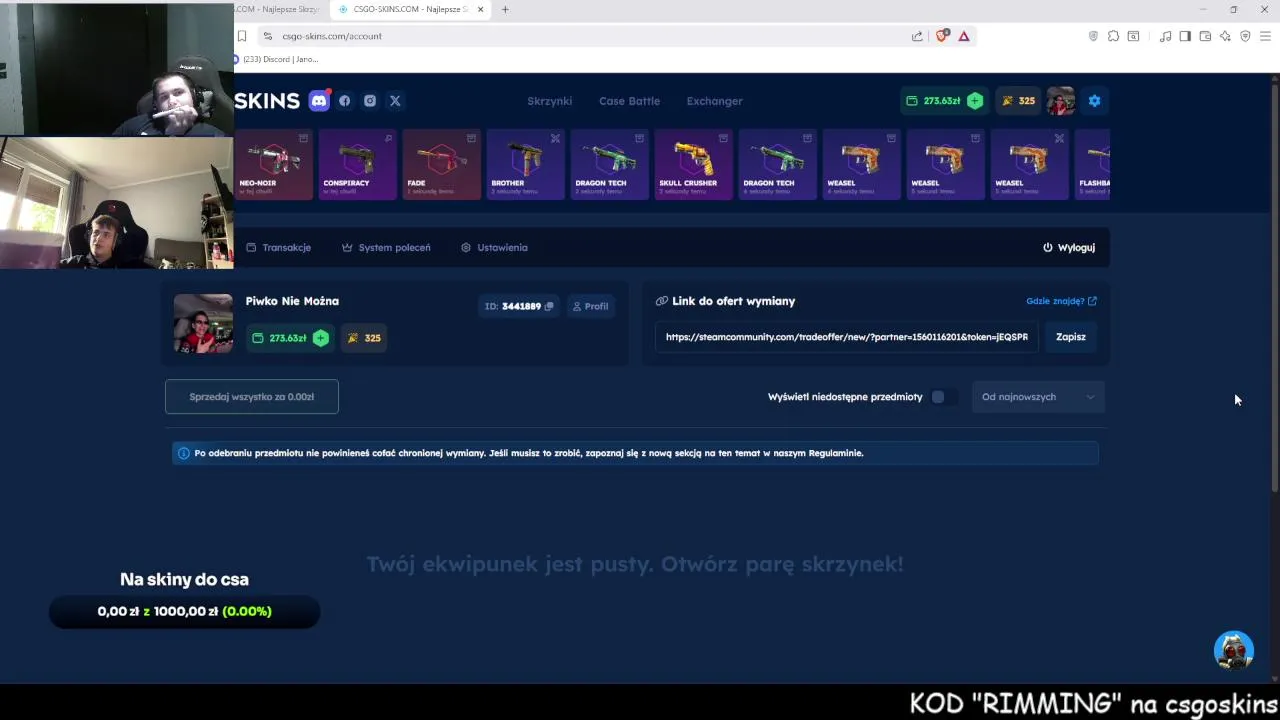1280x720 pixels.
Task: Copy the user ID with copy icon
Action: click(x=548, y=306)
